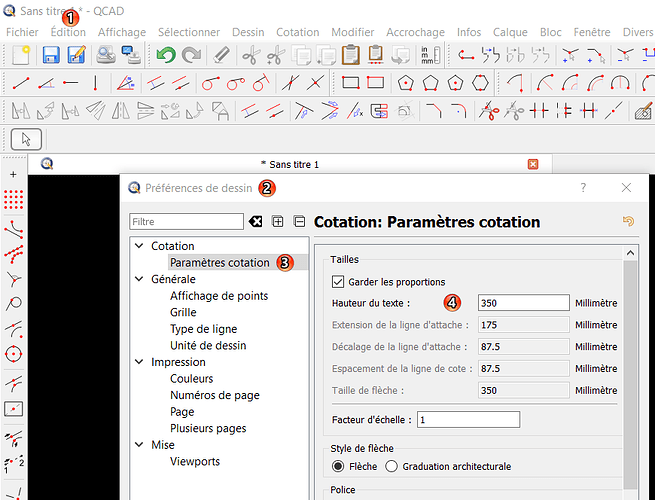This screenshot has height=500, width=655.
Task: Click the scrollbar up arrow
Action: click(x=630, y=253)
